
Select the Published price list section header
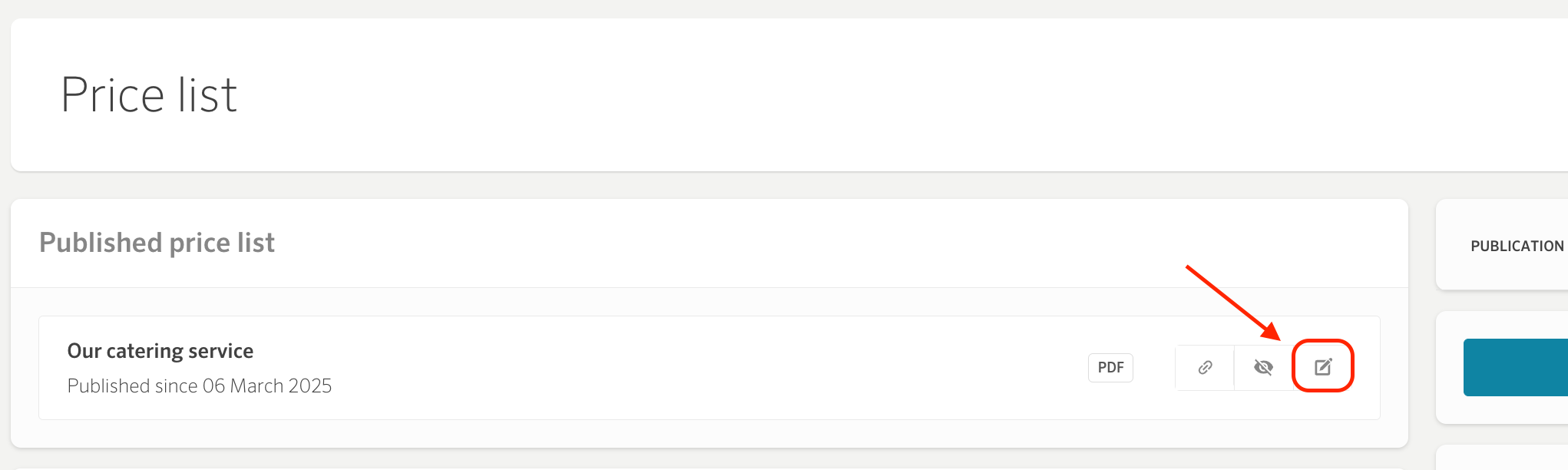point(157,243)
